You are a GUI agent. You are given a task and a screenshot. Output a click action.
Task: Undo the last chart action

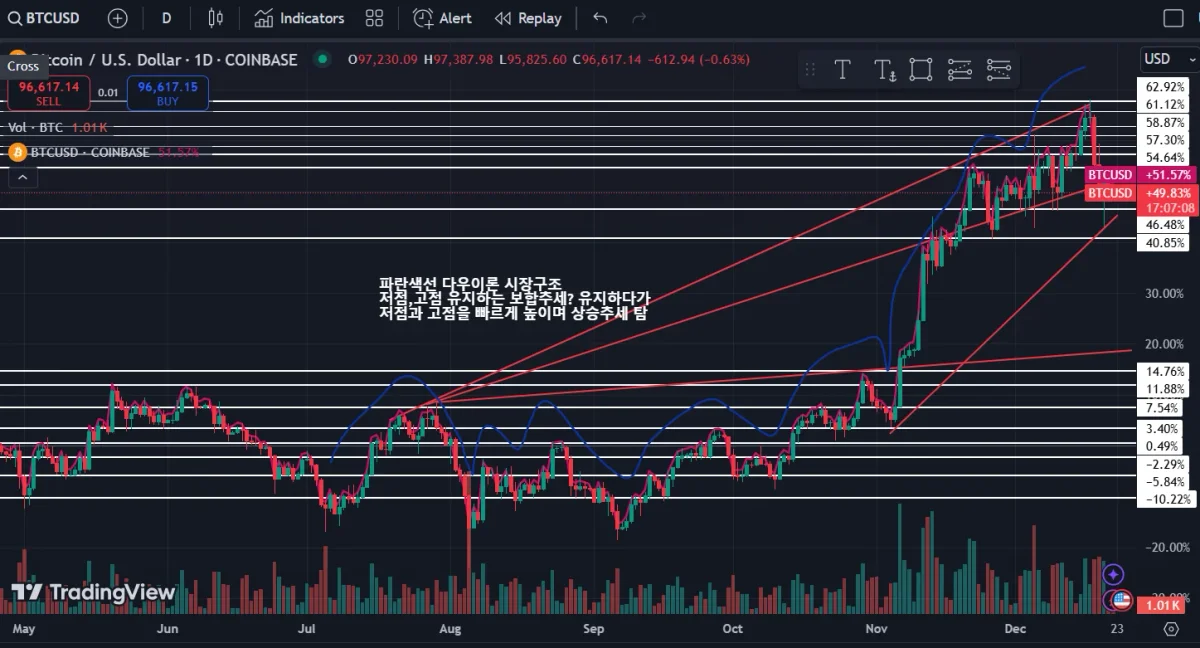click(600, 18)
